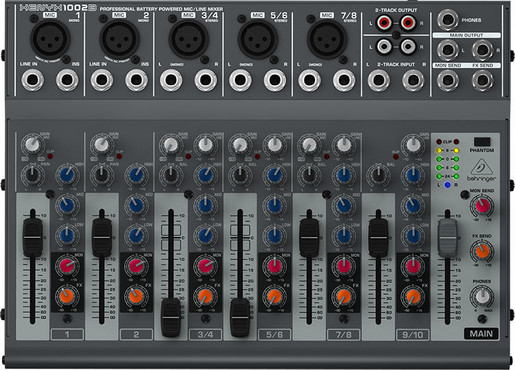Adjust channel 9/10 MID EQ knob

(413, 205)
